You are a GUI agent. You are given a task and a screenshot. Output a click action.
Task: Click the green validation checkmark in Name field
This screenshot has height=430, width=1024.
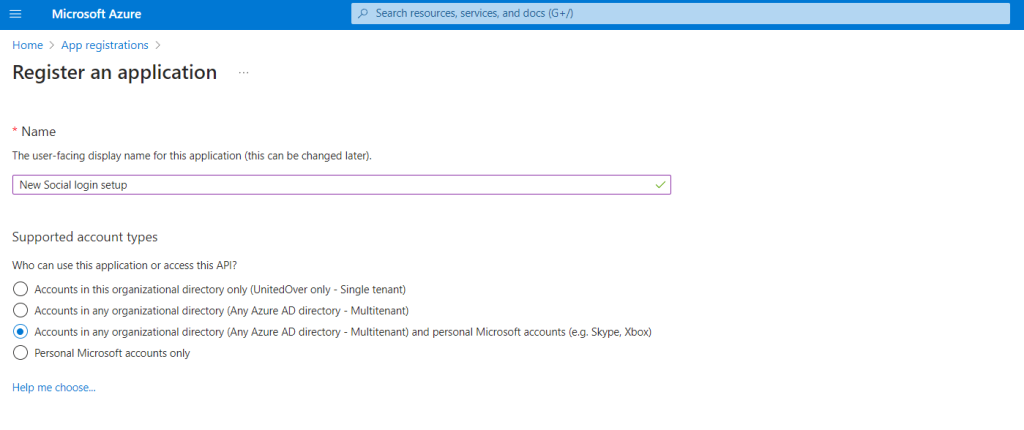[x=659, y=185]
